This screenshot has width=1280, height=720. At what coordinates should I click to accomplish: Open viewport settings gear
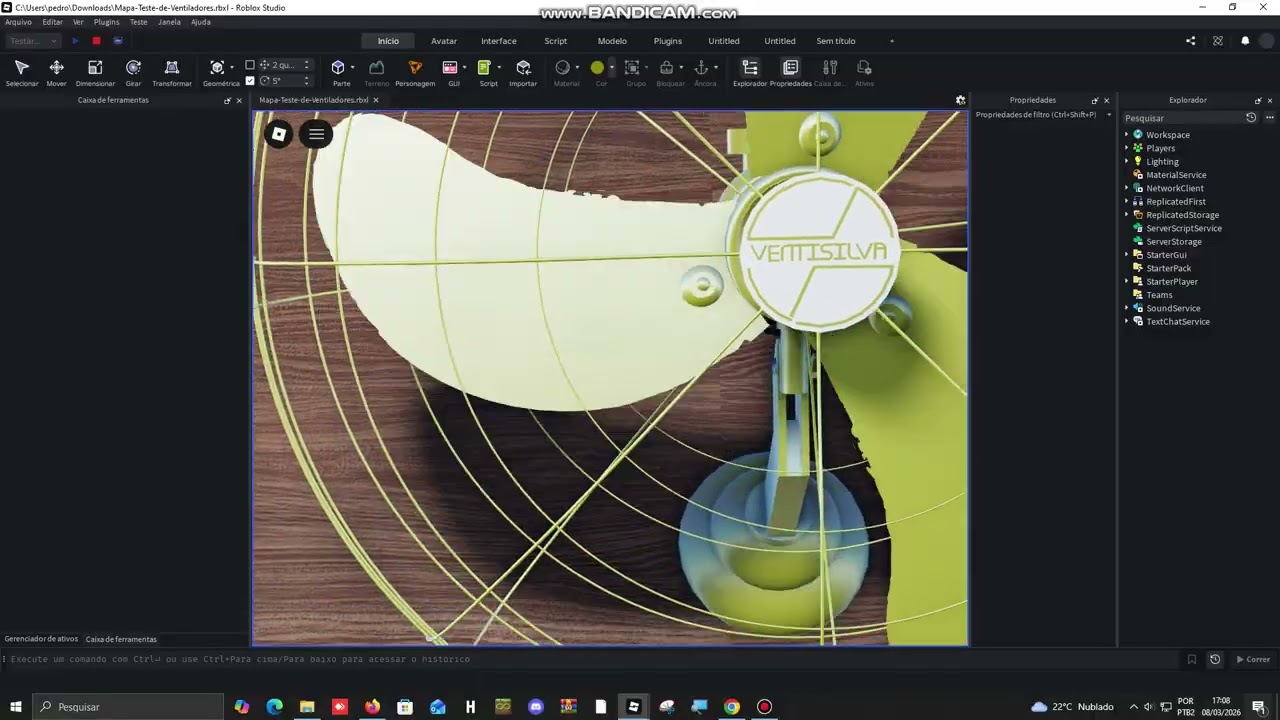960,100
